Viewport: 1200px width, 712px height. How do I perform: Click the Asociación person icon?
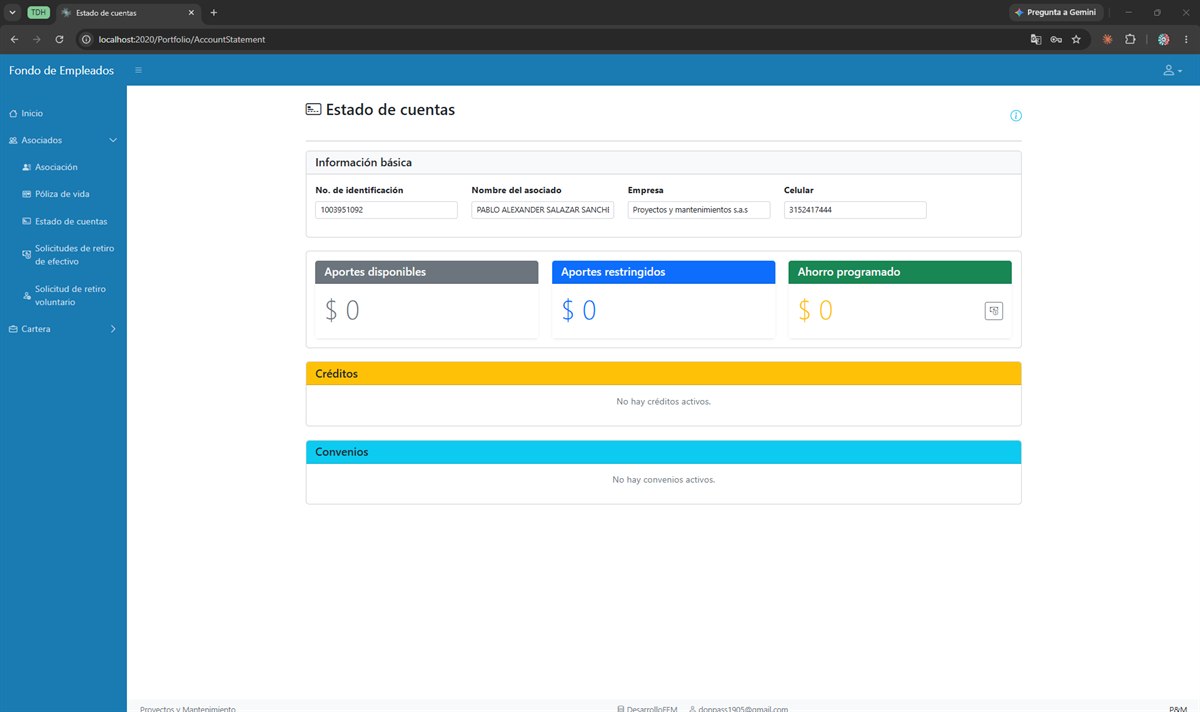(26, 168)
